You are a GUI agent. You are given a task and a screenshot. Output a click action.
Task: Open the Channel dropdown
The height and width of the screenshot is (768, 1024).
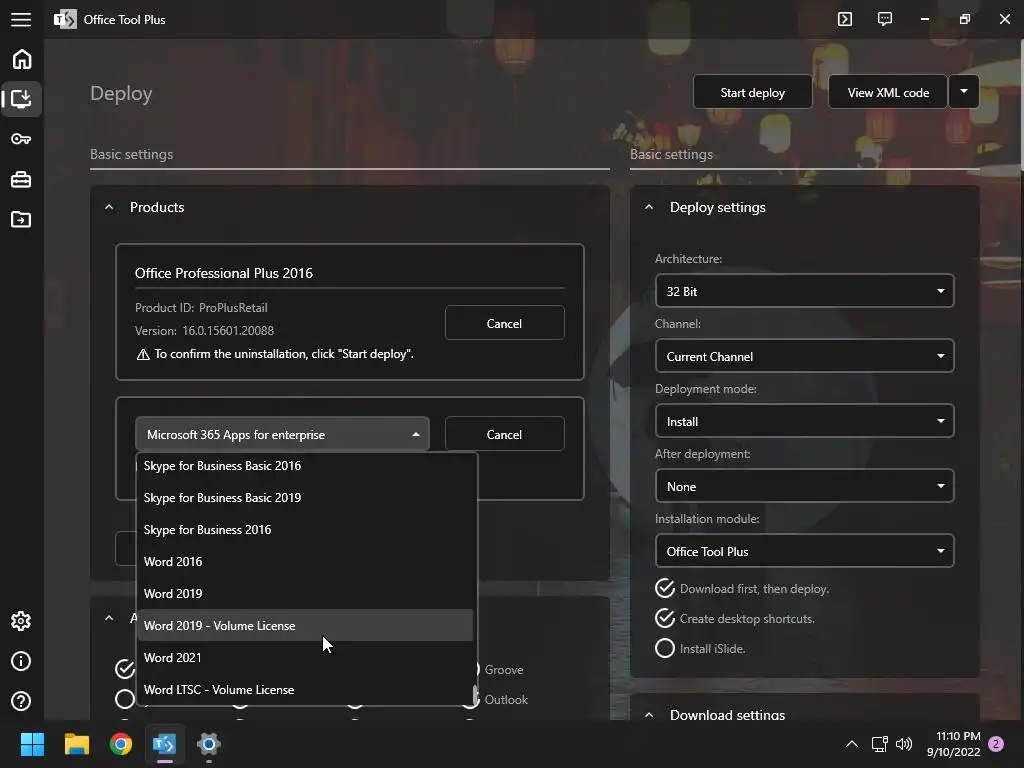pyautogui.click(x=804, y=357)
